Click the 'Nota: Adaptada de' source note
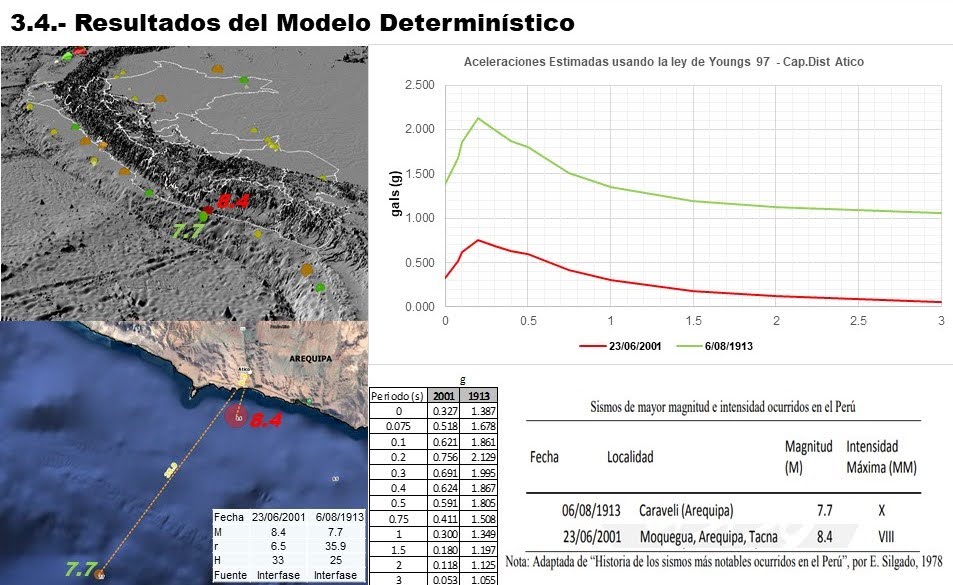953x585 pixels. (x=724, y=562)
